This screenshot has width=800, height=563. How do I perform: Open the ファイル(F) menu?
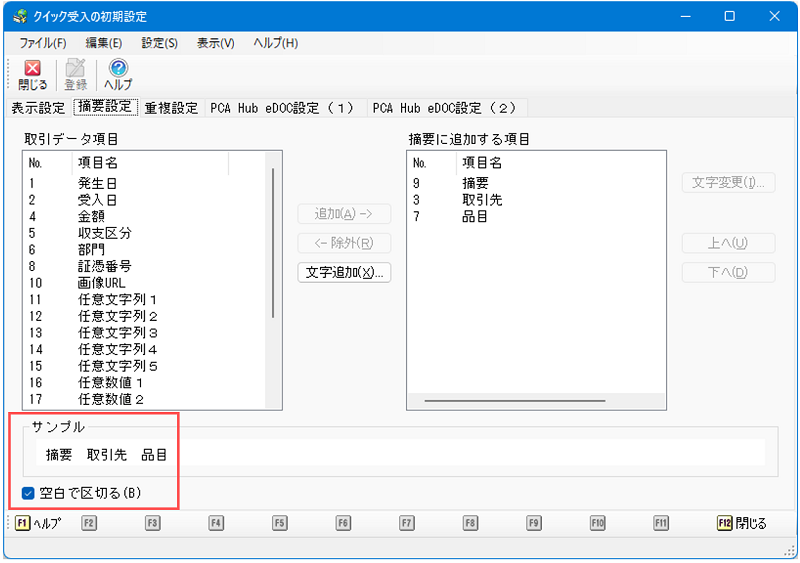pos(43,43)
